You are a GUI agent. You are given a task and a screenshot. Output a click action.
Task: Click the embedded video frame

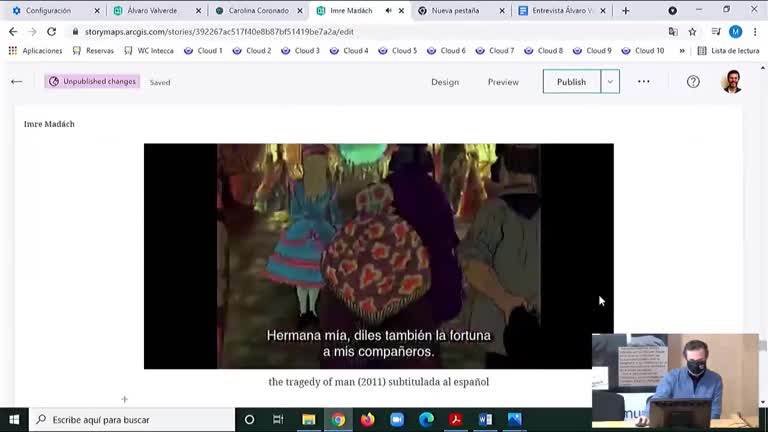(378, 256)
